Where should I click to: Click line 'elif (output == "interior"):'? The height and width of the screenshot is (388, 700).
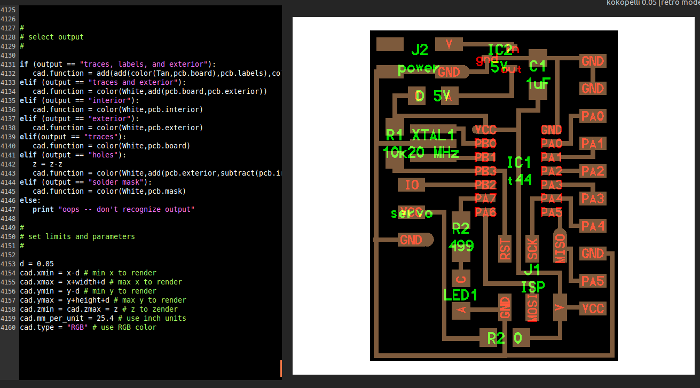point(79,100)
